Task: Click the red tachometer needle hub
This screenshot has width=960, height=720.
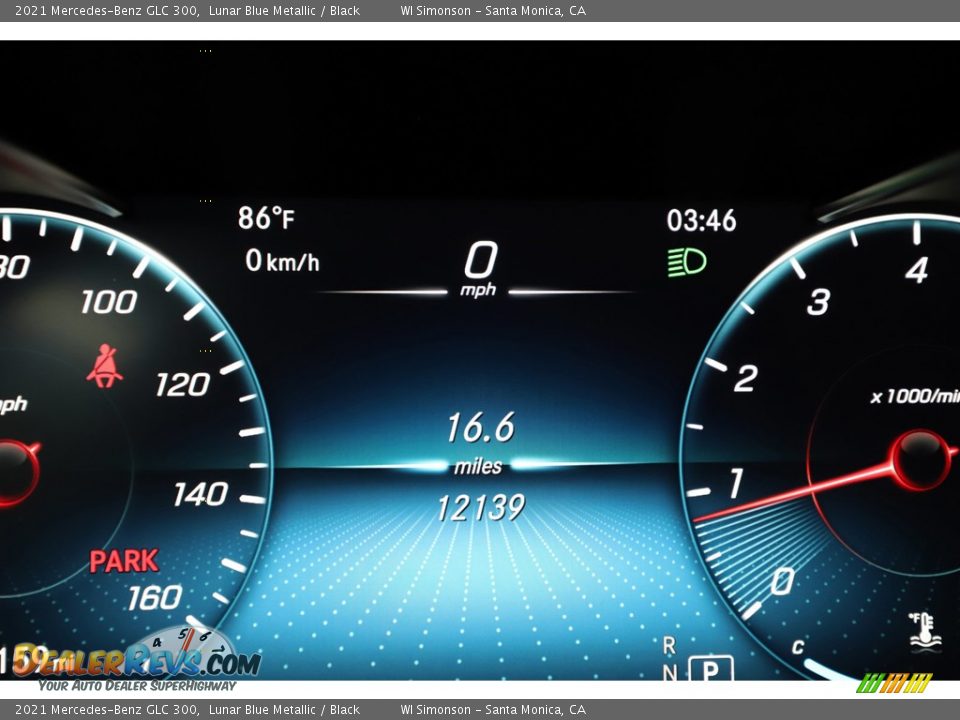Action: [920, 460]
